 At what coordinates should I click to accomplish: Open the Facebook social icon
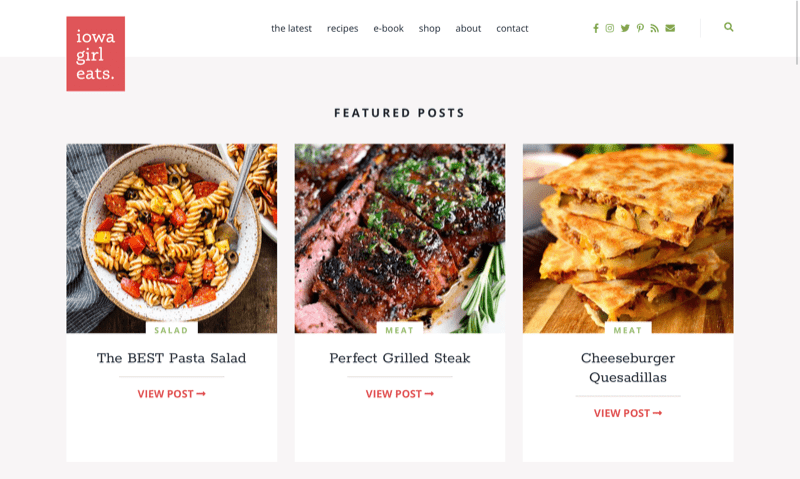click(x=595, y=28)
